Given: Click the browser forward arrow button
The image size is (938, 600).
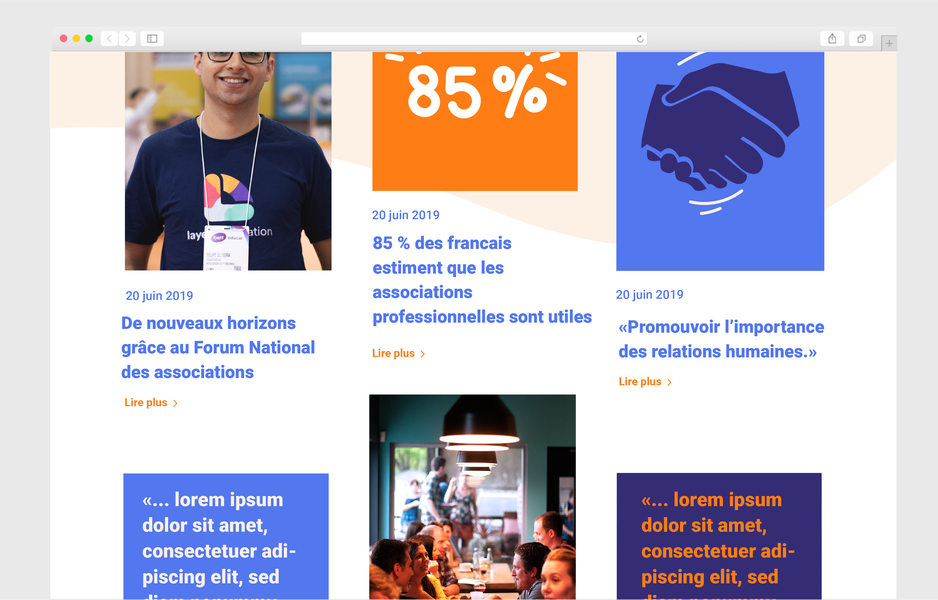Looking at the screenshot, I should (x=127, y=39).
